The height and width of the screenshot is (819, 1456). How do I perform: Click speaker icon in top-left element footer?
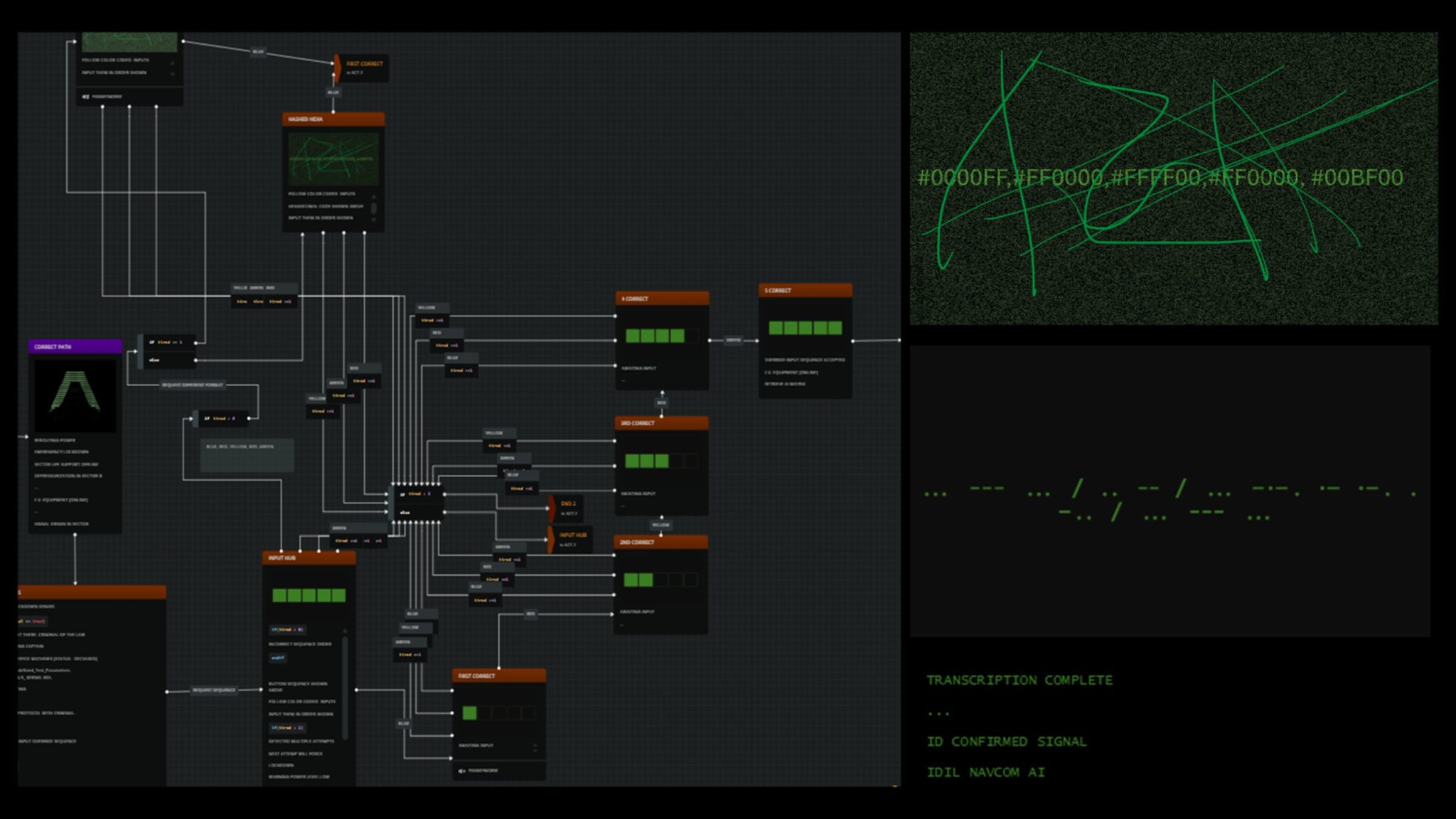click(x=85, y=97)
